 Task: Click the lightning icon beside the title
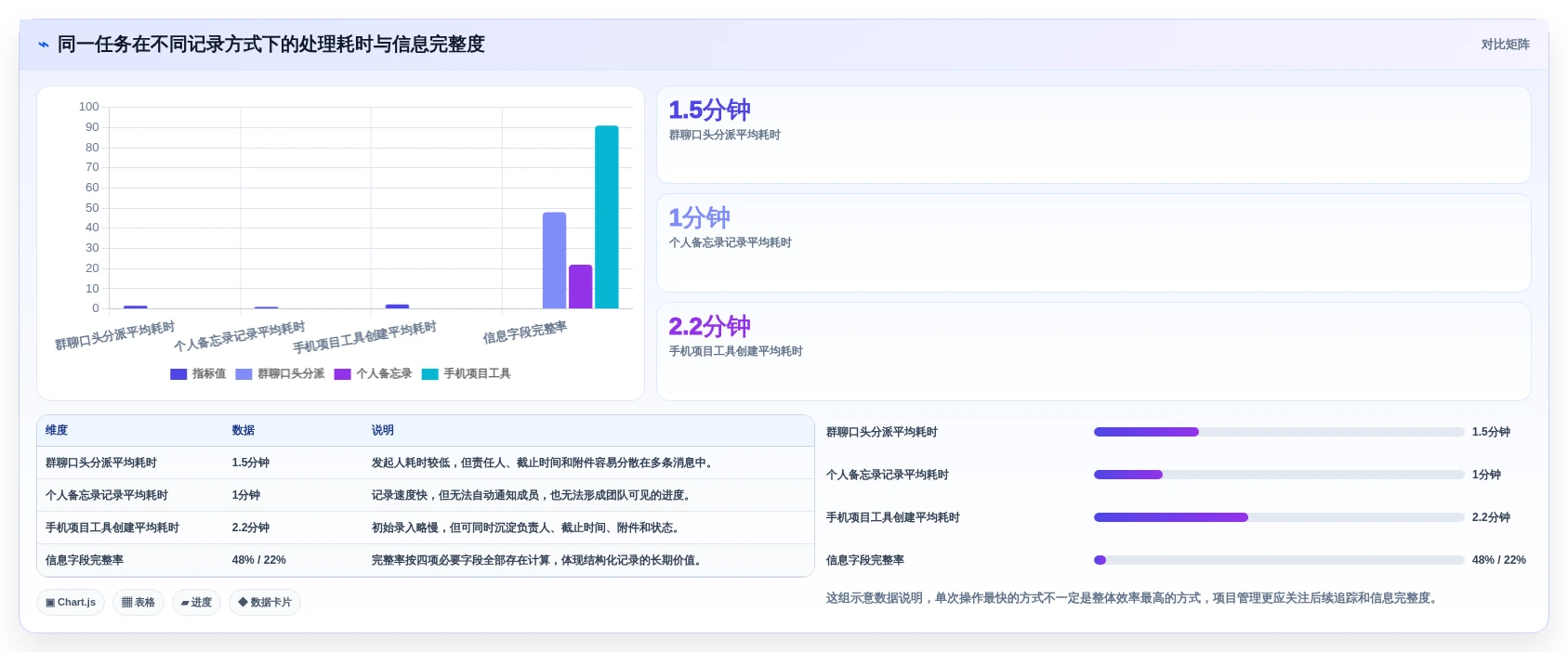click(x=43, y=45)
